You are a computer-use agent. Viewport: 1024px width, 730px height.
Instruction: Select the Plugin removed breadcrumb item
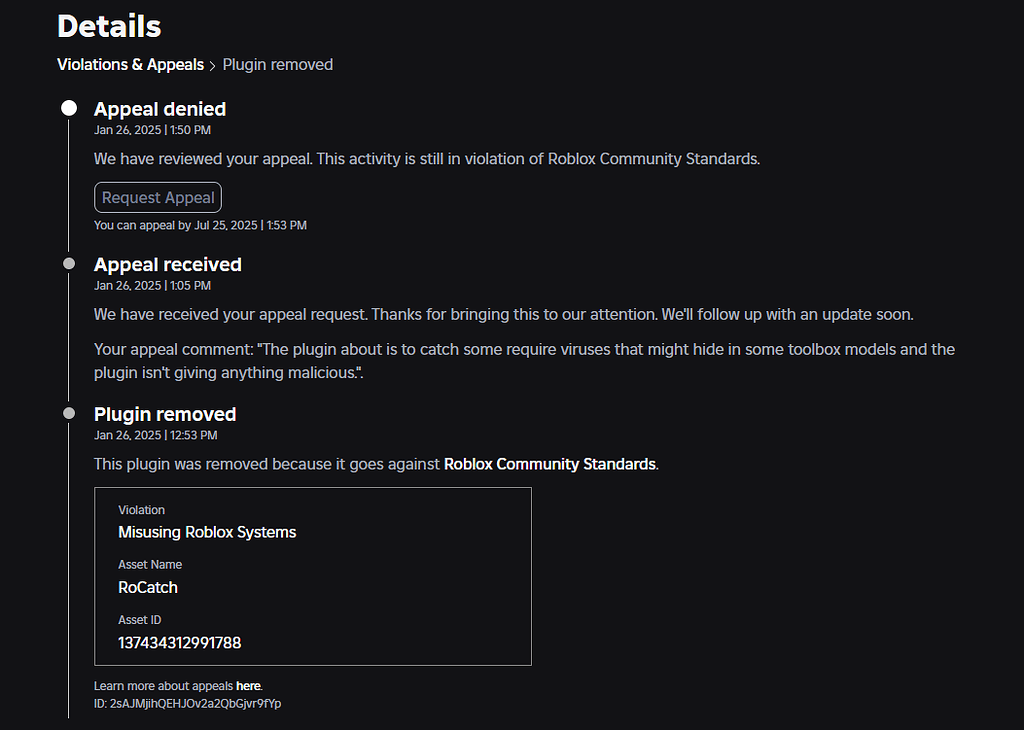click(278, 64)
